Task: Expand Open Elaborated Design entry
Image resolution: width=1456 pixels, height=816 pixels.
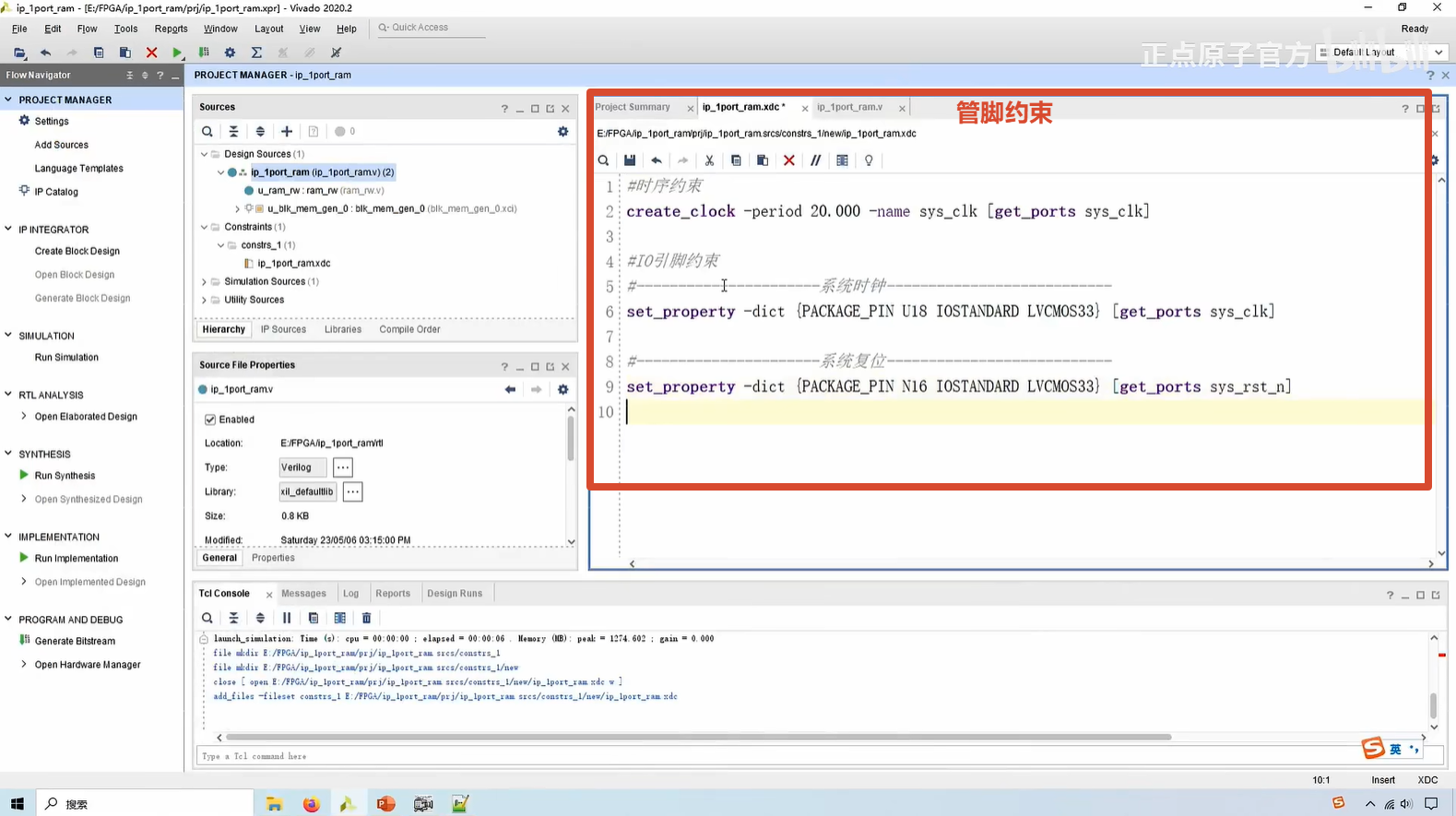Action: (x=24, y=417)
